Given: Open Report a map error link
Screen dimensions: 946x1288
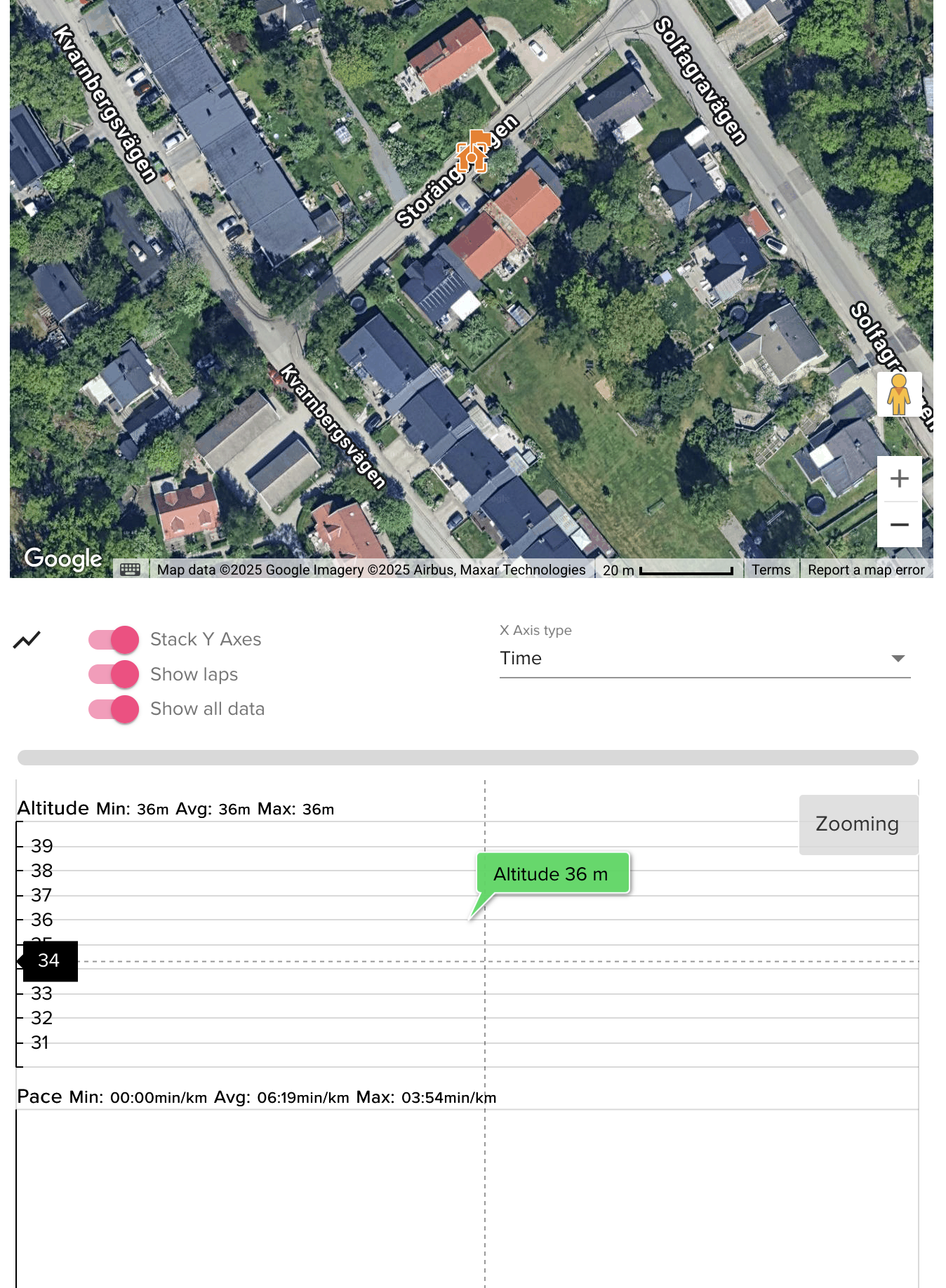Looking at the screenshot, I should 866,570.
